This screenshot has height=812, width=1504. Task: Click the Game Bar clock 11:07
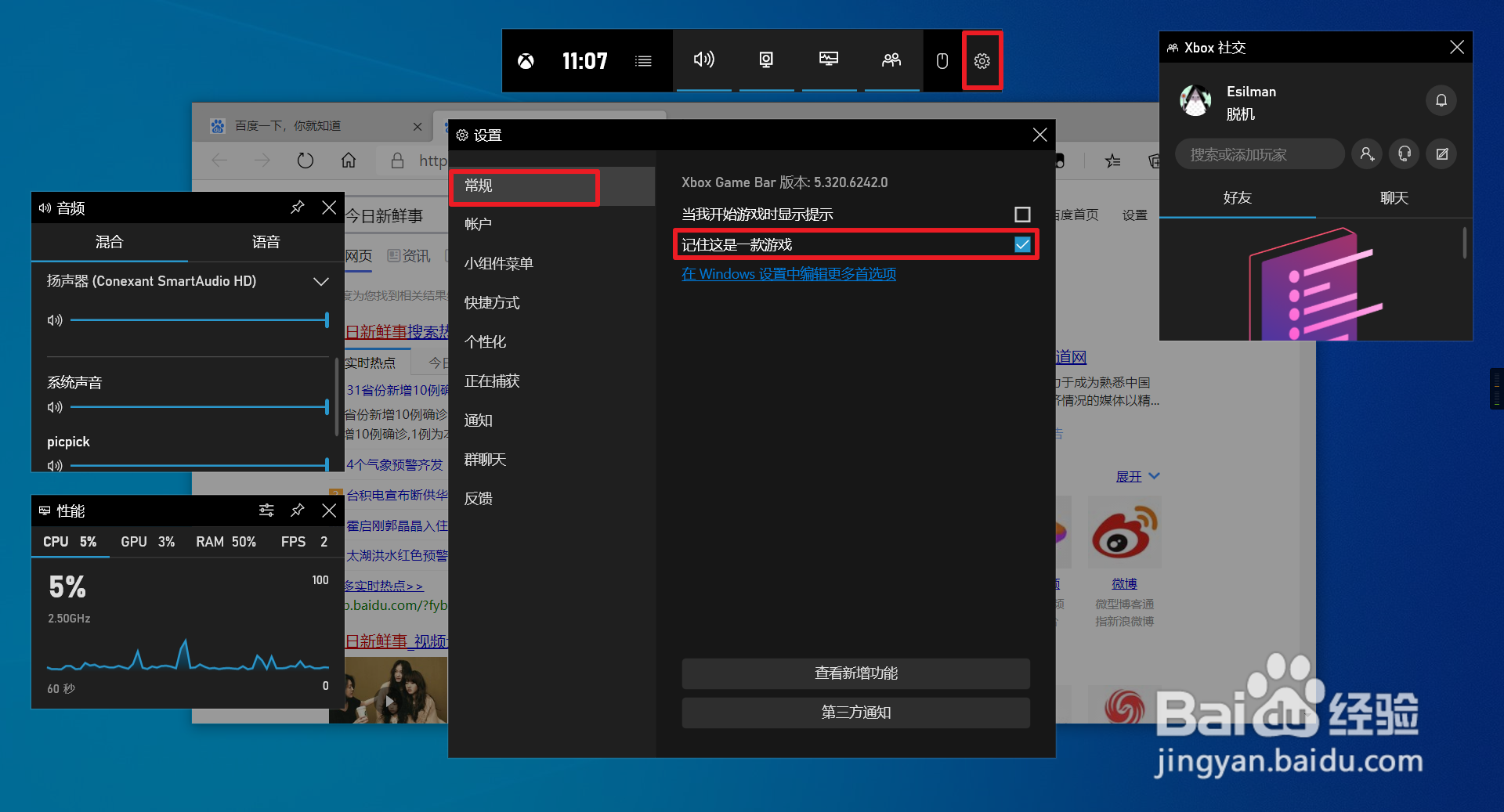tap(584, 61)
